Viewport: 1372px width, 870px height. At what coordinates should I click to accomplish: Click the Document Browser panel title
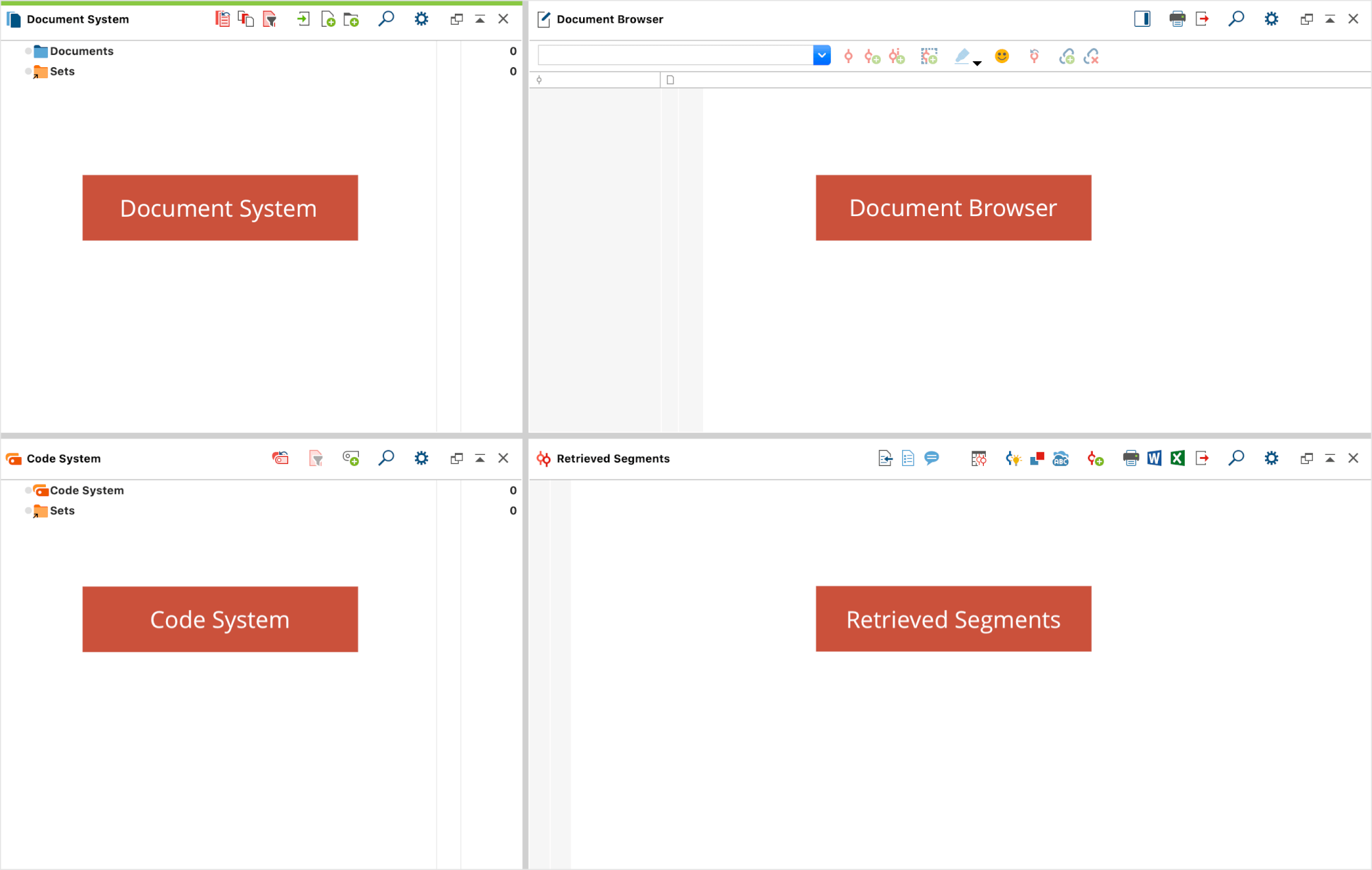point(610,19)
